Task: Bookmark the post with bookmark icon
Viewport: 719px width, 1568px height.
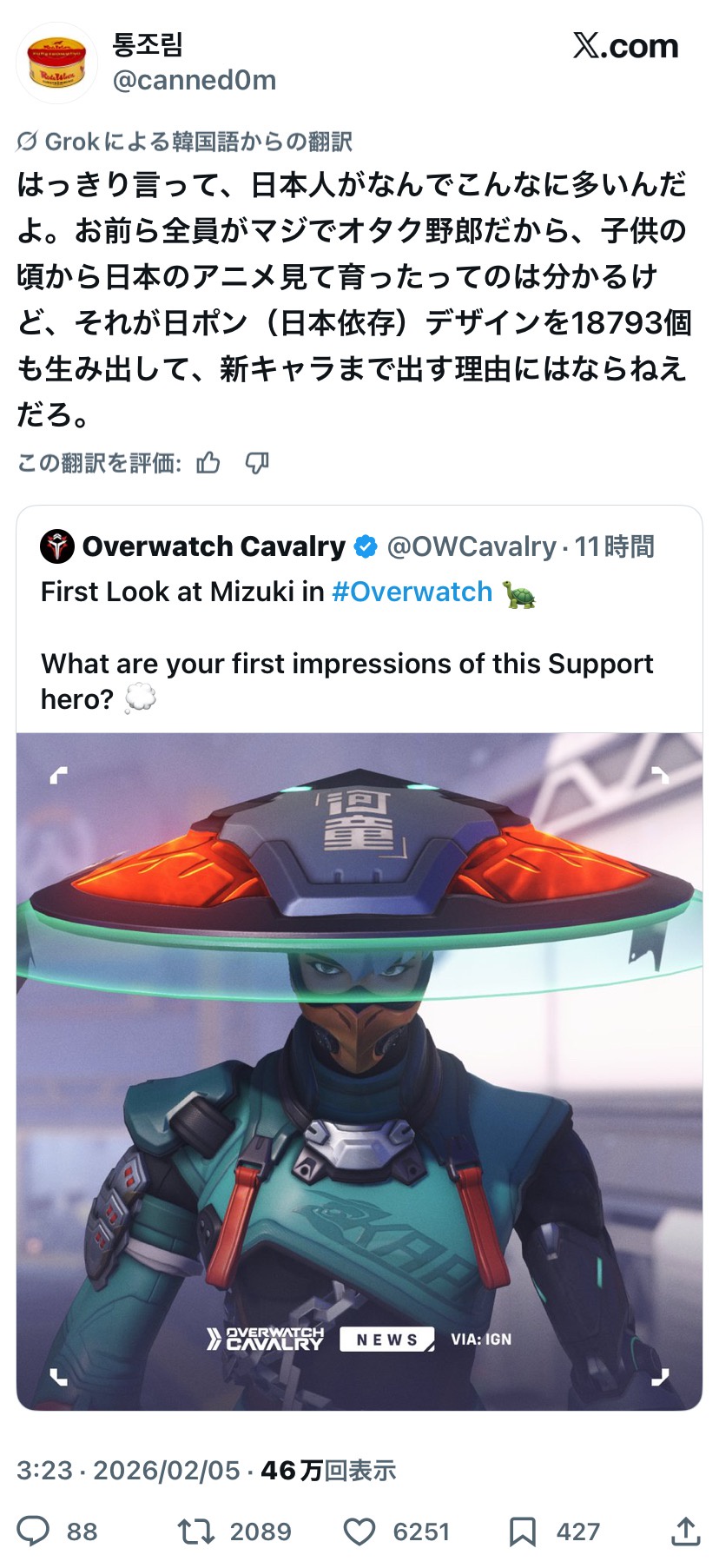Action: [522, 1531]
